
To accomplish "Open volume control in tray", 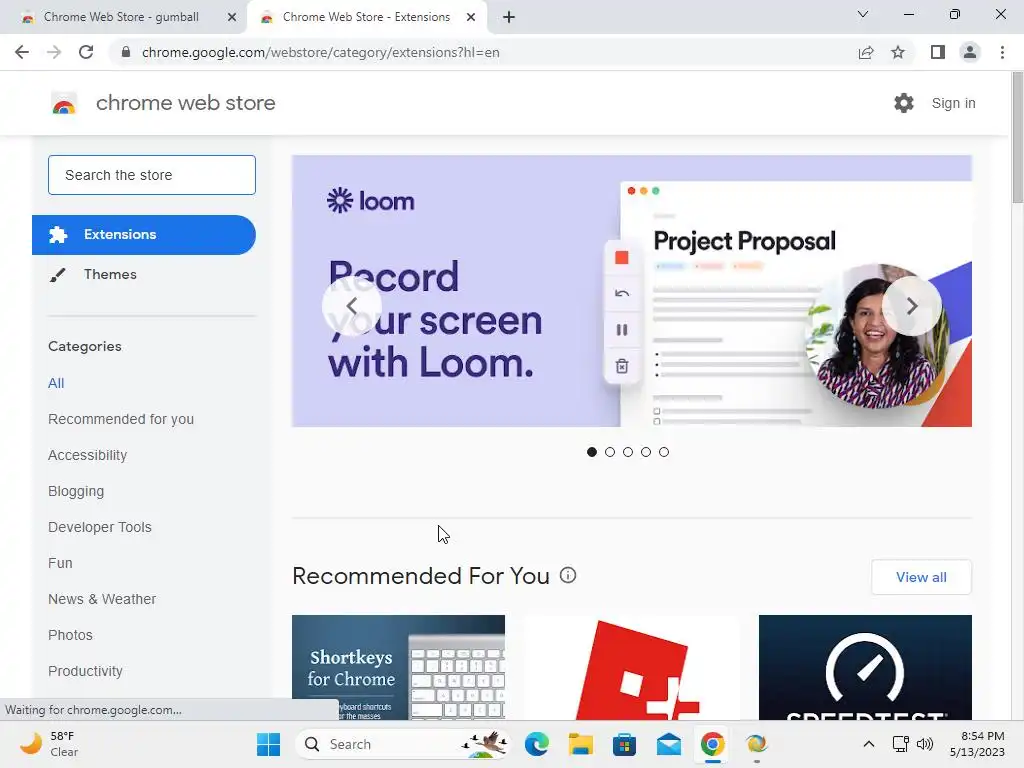I will click(925, 744).
